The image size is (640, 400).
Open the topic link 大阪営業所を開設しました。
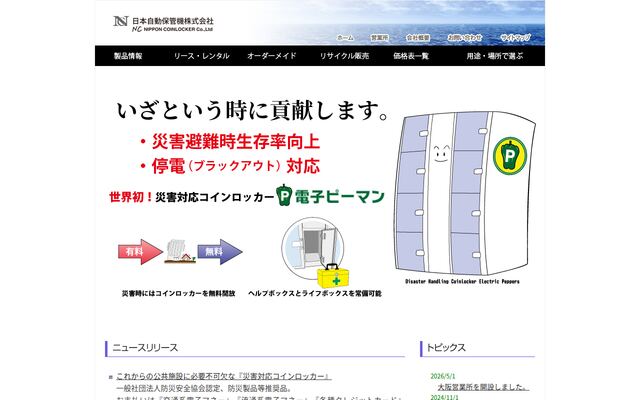tap(482, 387)
